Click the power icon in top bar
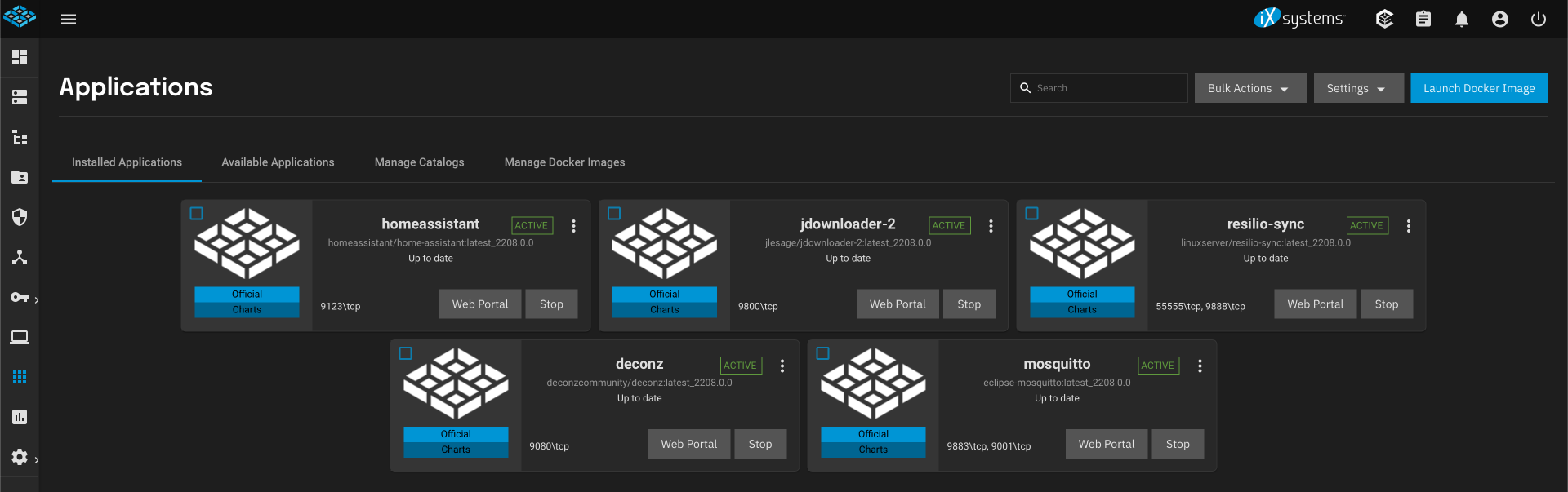1568x492 pixels. pos(1539,19)
